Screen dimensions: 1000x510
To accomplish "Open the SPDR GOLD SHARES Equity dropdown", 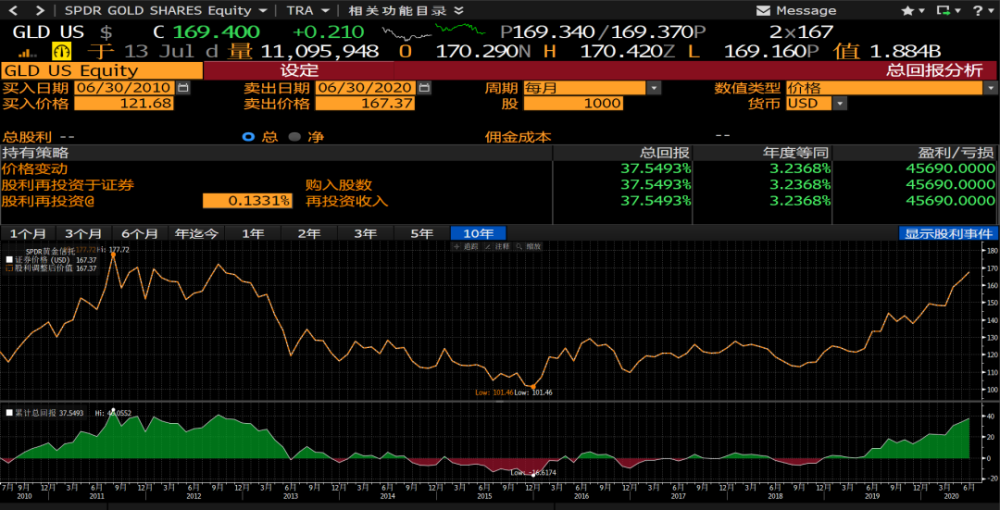I will pos(263,11).
